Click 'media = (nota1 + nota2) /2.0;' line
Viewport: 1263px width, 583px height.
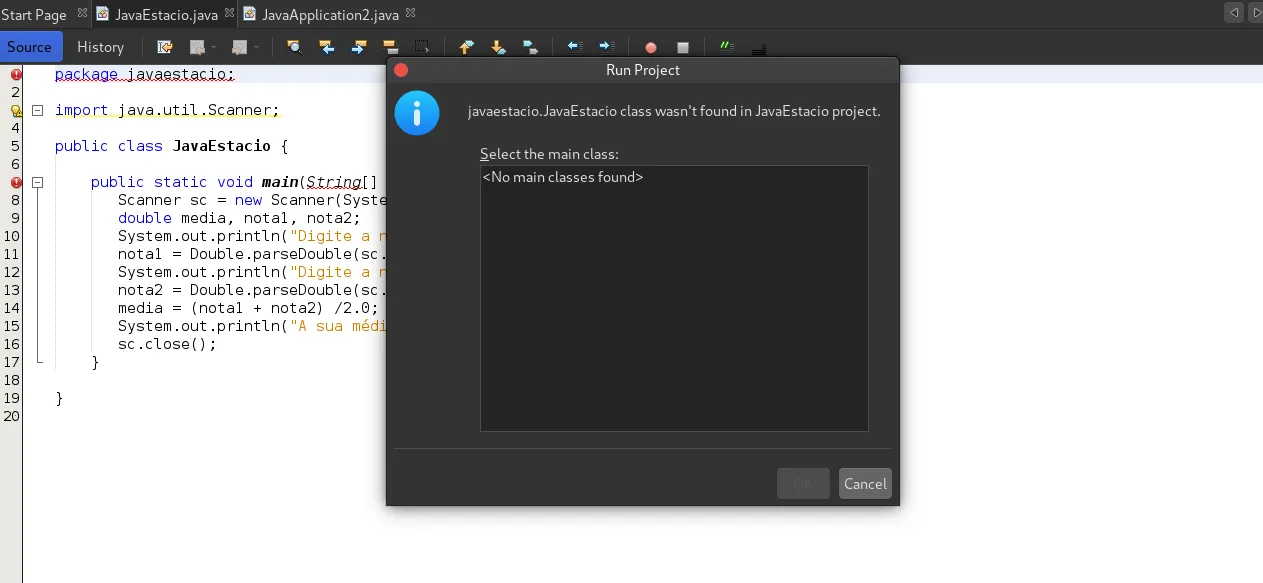[248, 308]
